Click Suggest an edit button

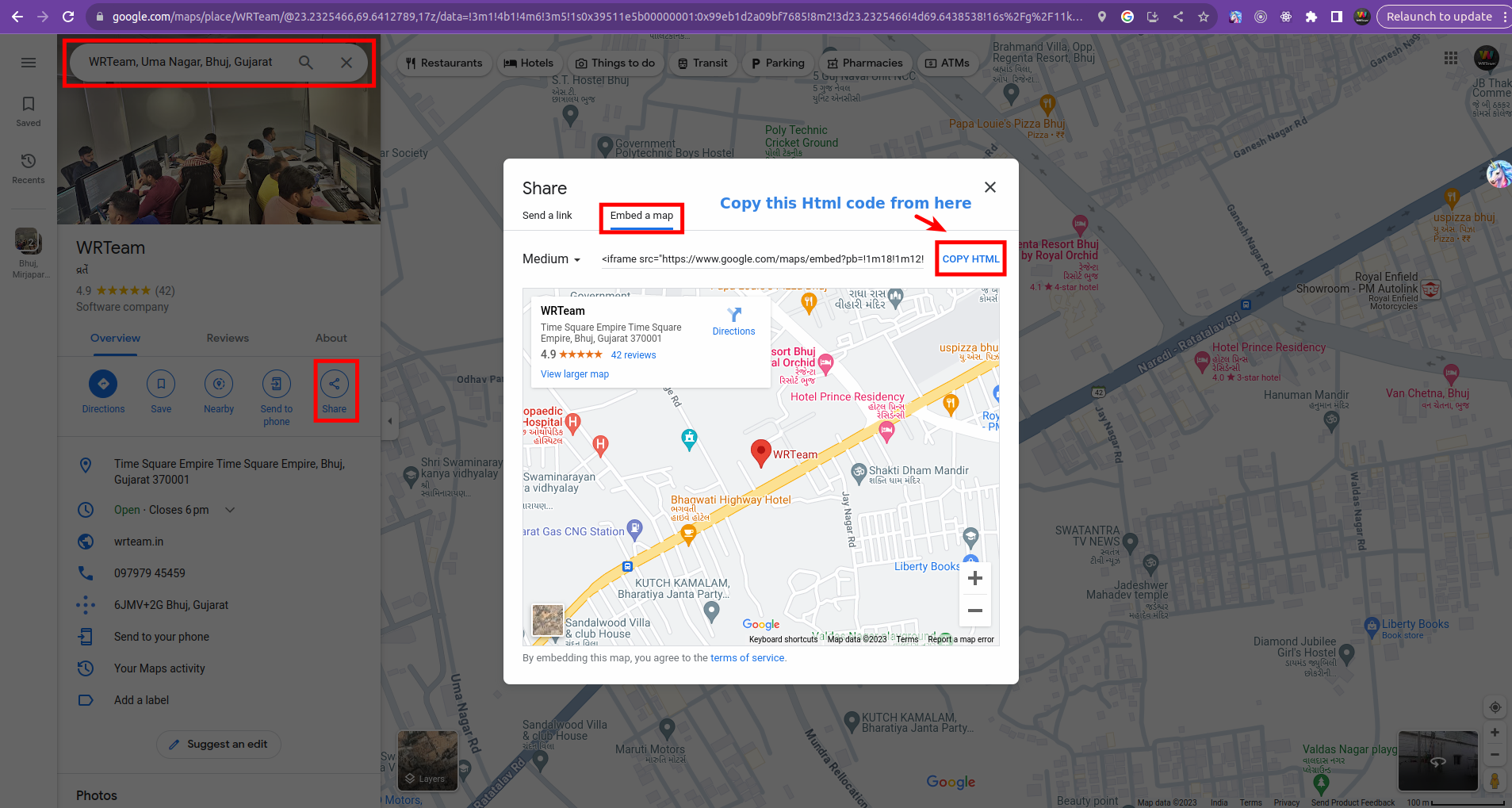(x=219, y=744)
